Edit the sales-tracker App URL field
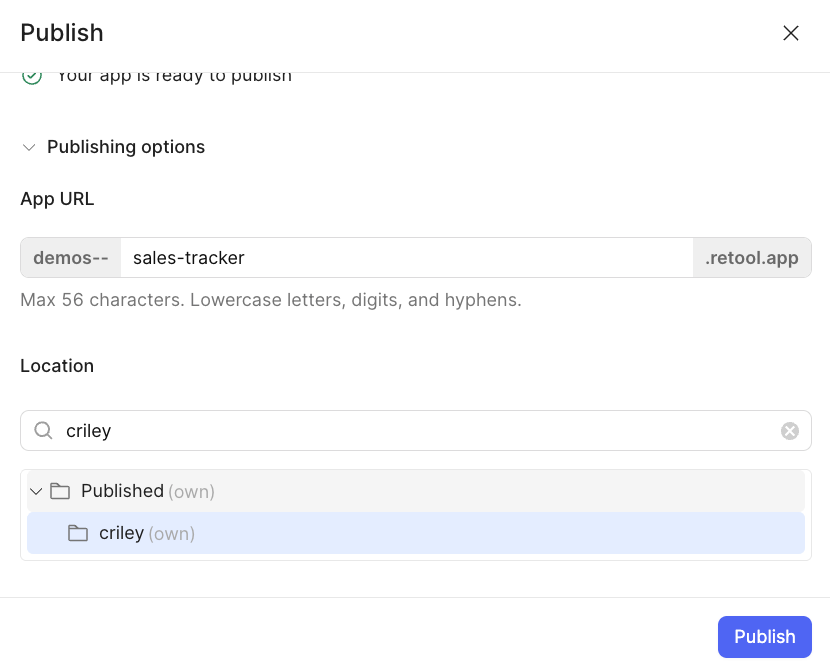Screen dimensions: 830x672 407,258
